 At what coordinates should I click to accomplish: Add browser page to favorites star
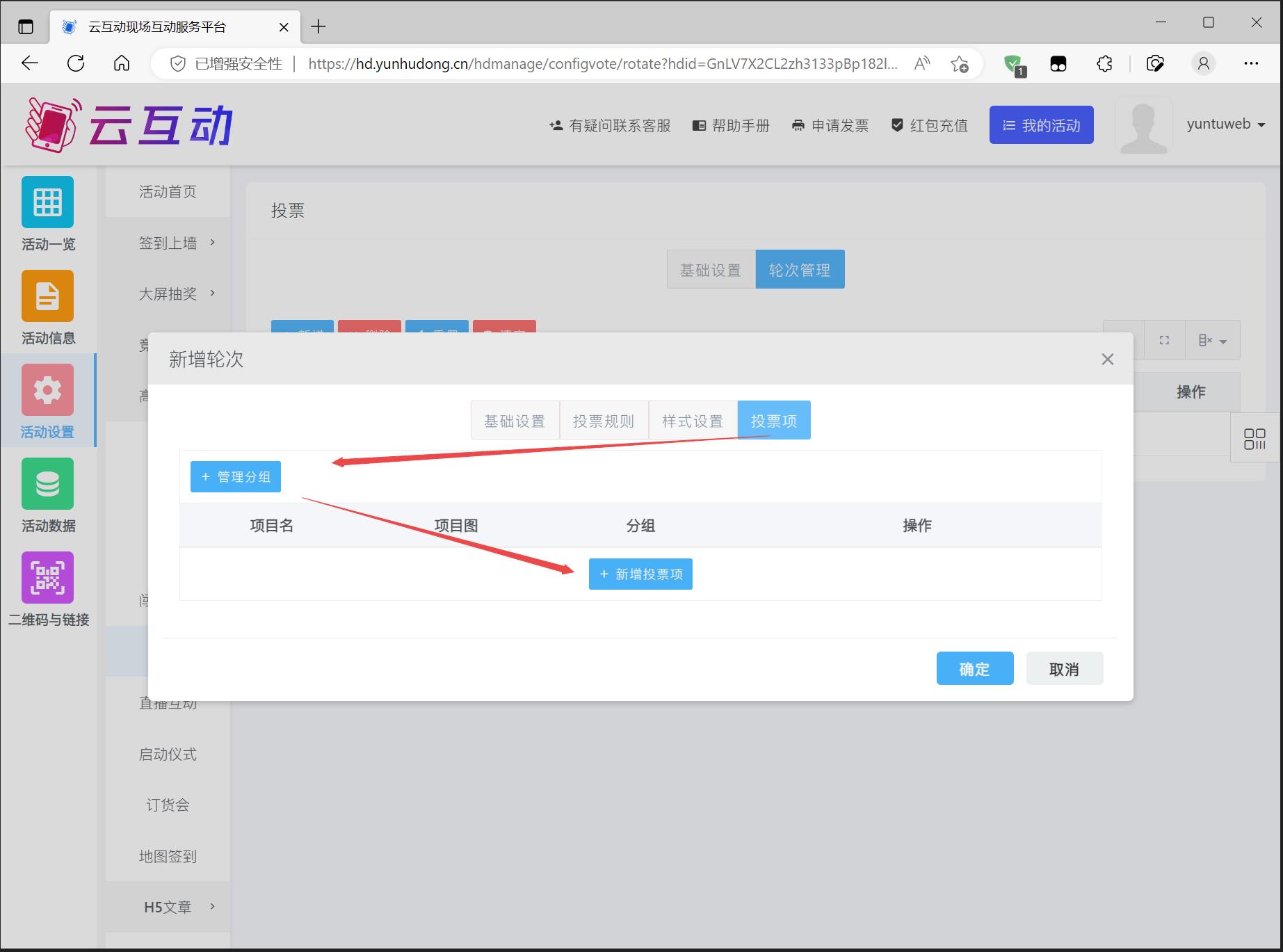959,64
